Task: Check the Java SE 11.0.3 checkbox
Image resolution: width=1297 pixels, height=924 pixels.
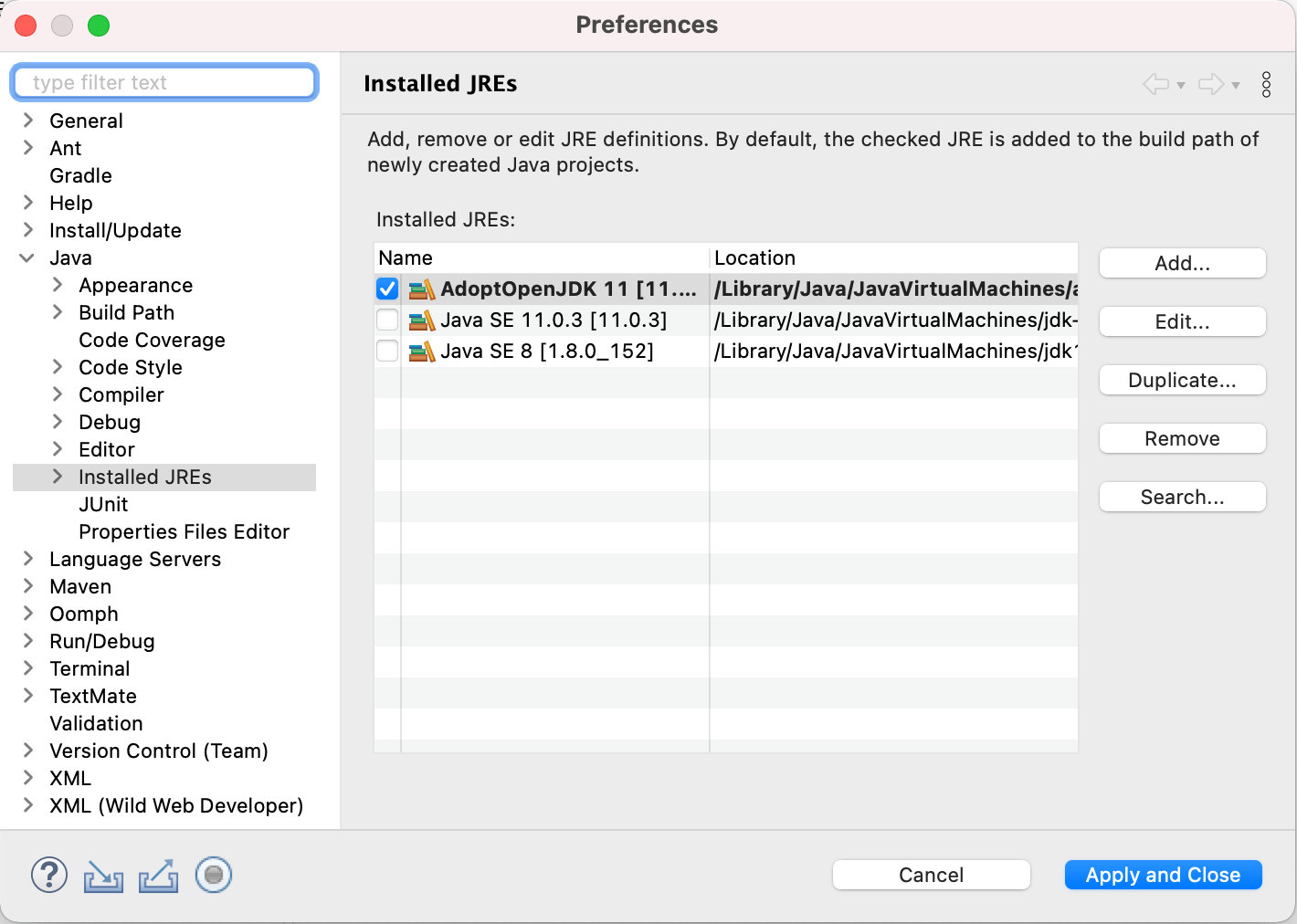Action: 387,320
